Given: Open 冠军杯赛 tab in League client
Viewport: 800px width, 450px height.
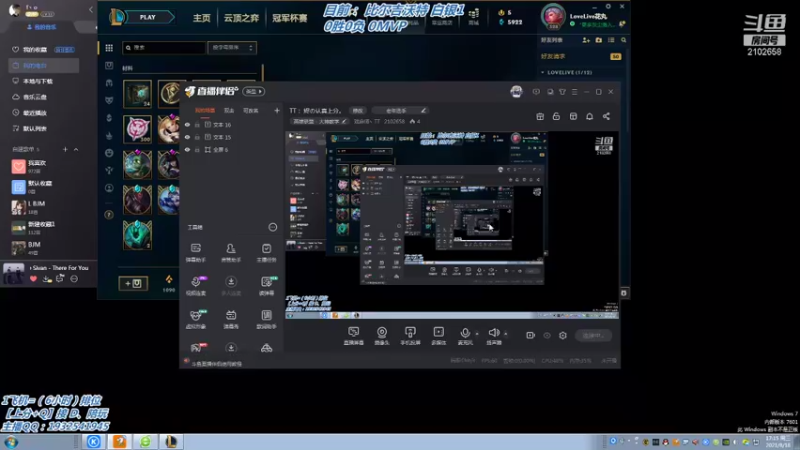Looking at the screenshot, I should coord(289,18).
